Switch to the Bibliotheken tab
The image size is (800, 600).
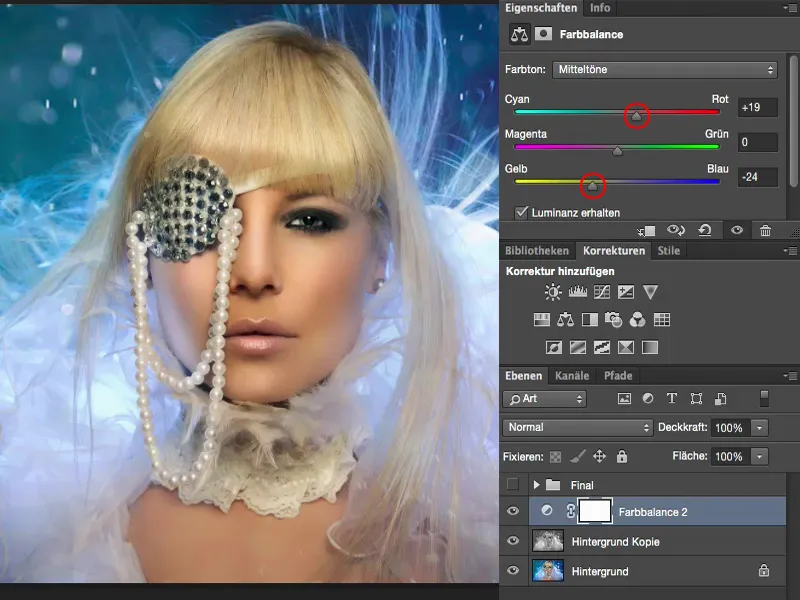click(x=537, y=251)
